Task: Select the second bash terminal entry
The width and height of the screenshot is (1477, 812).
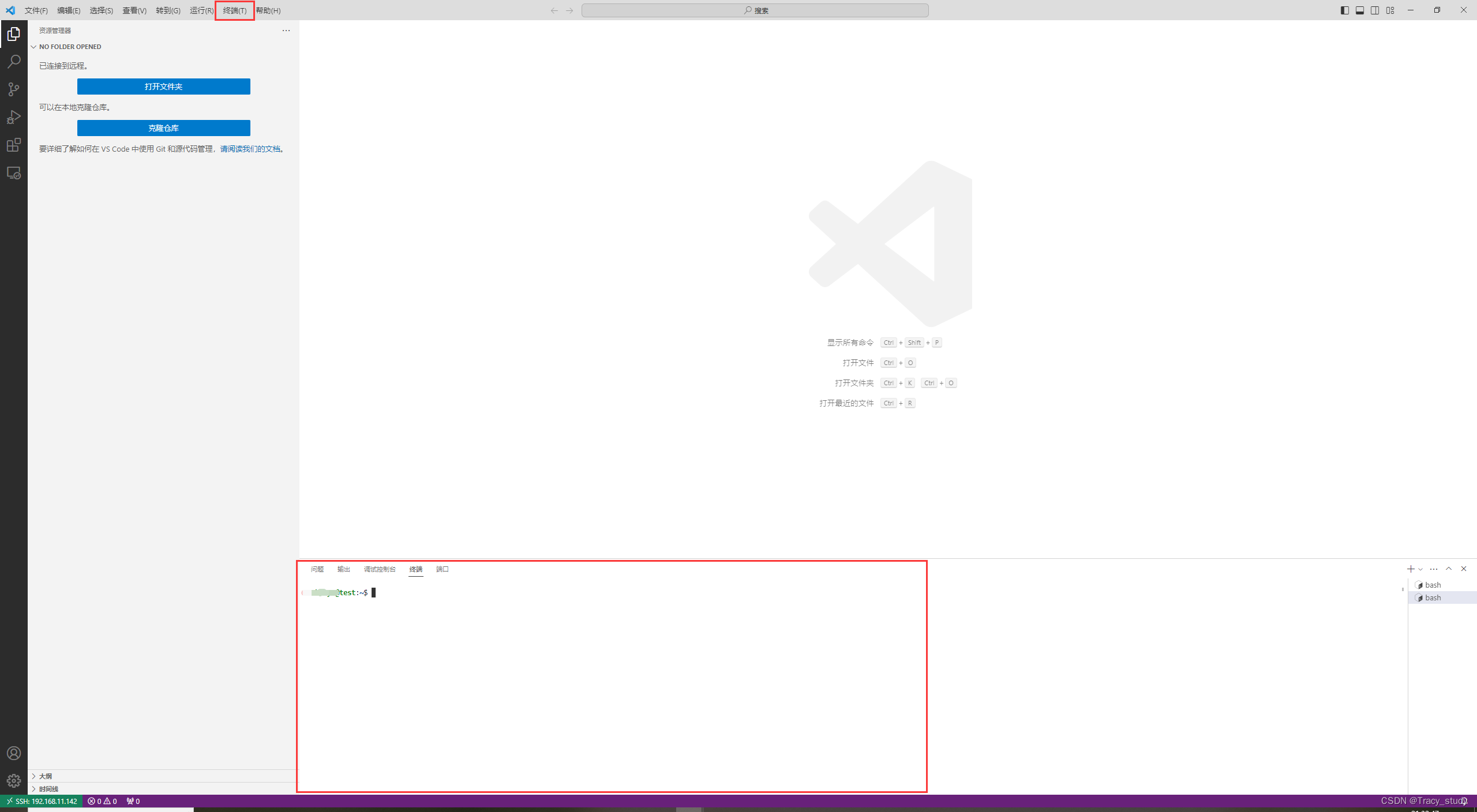Action: (1442, 597)
